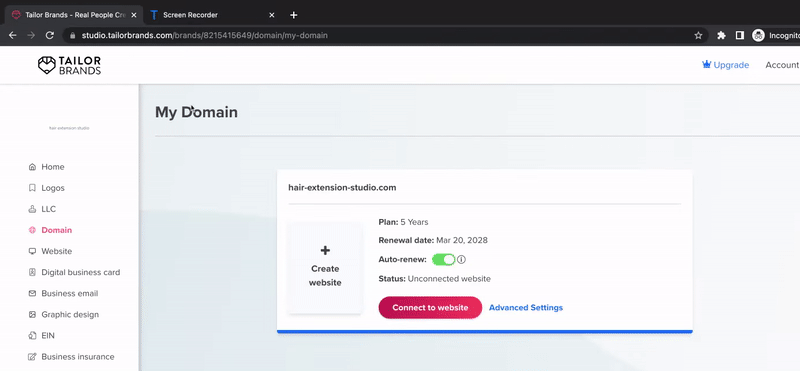Screen dimensions: 800x371
Task: Click the side panel icon in toolbar
Action: (740, 35)
